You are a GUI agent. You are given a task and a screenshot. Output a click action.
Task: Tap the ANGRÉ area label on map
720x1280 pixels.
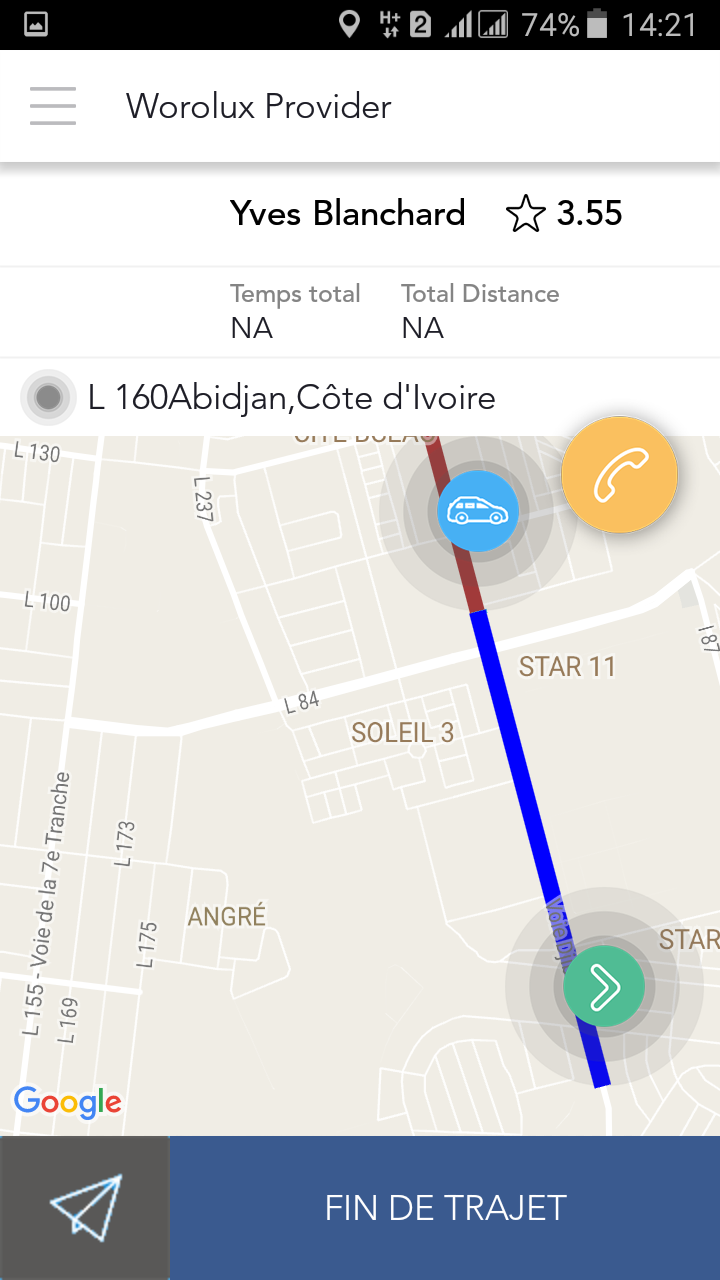point(227,915)
